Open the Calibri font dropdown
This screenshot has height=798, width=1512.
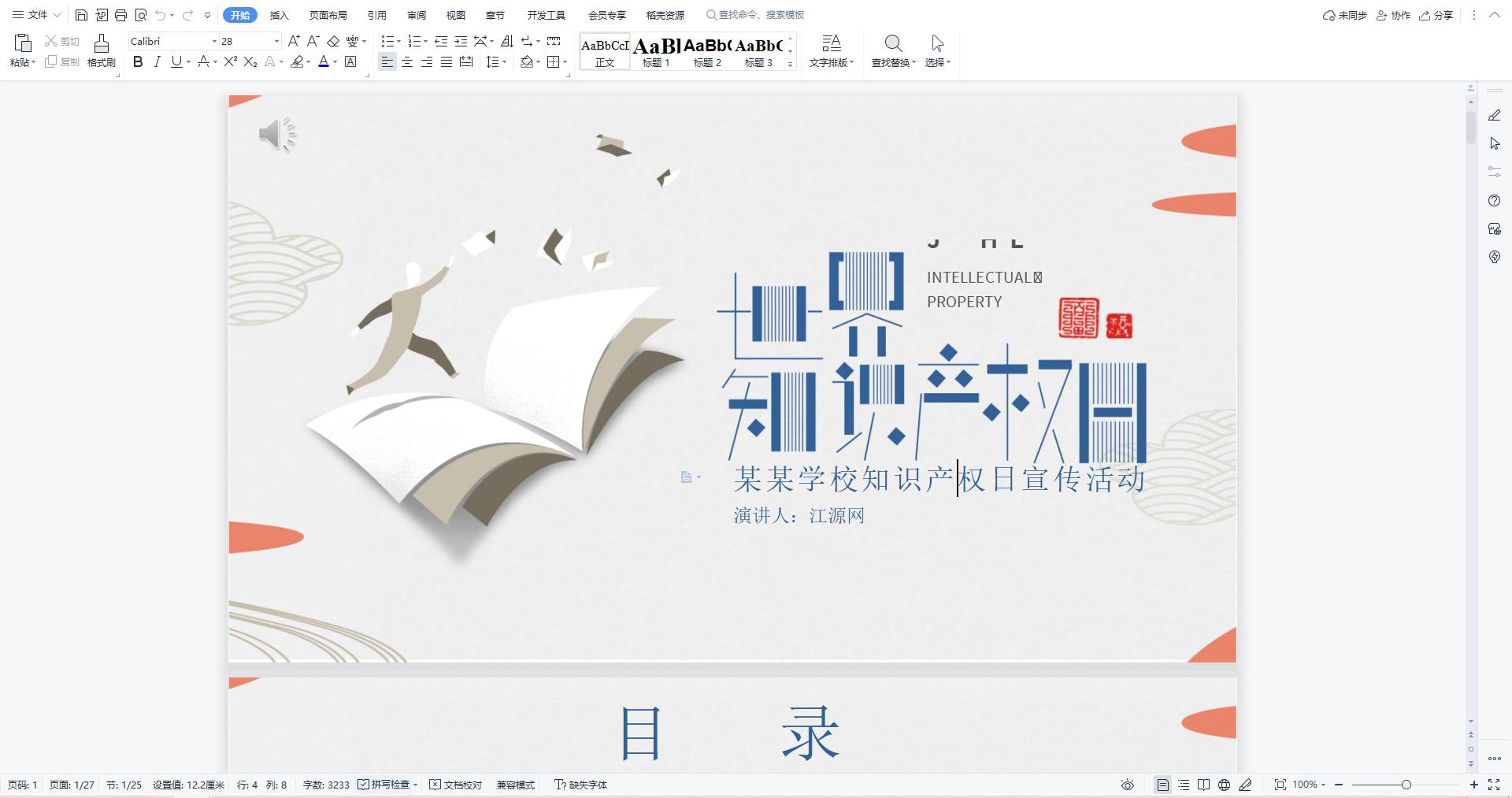point(213,40)
